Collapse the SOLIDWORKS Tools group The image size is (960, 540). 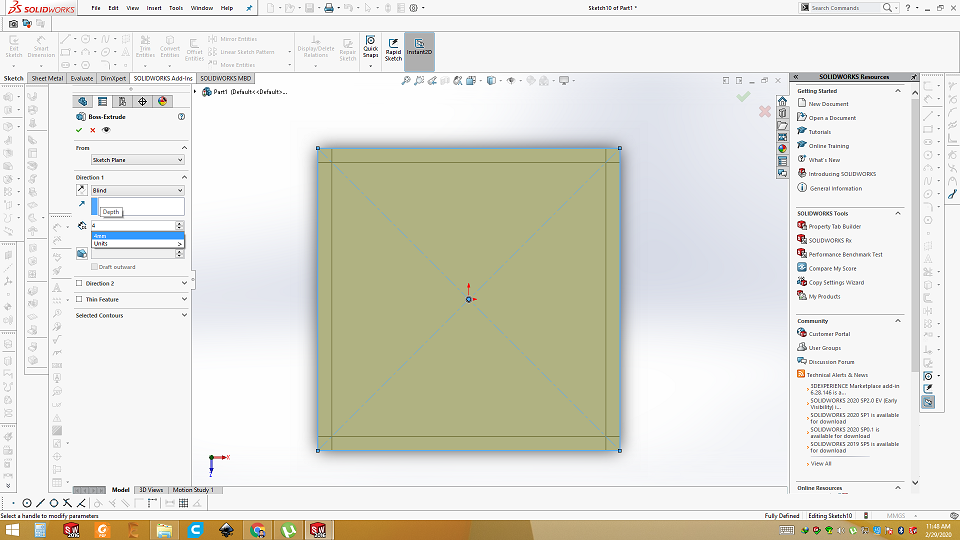click(x=898, y=213)
